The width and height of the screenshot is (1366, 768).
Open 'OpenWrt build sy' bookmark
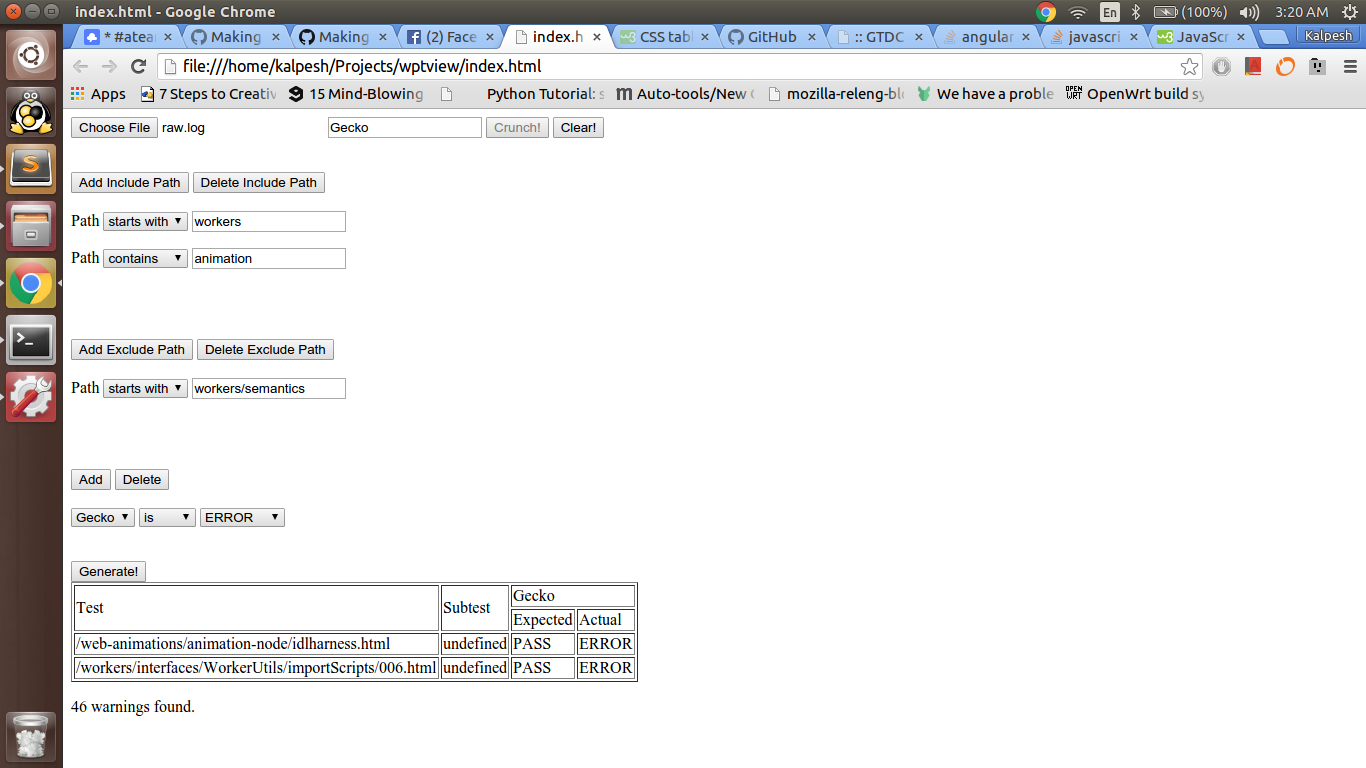[x=1135, y=94]
